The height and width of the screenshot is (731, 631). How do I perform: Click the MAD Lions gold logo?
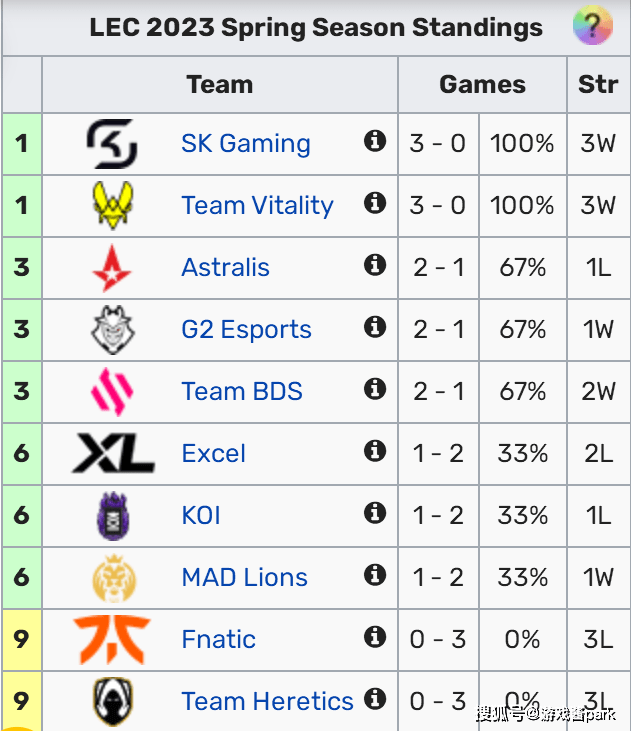(x=111, y=578)
